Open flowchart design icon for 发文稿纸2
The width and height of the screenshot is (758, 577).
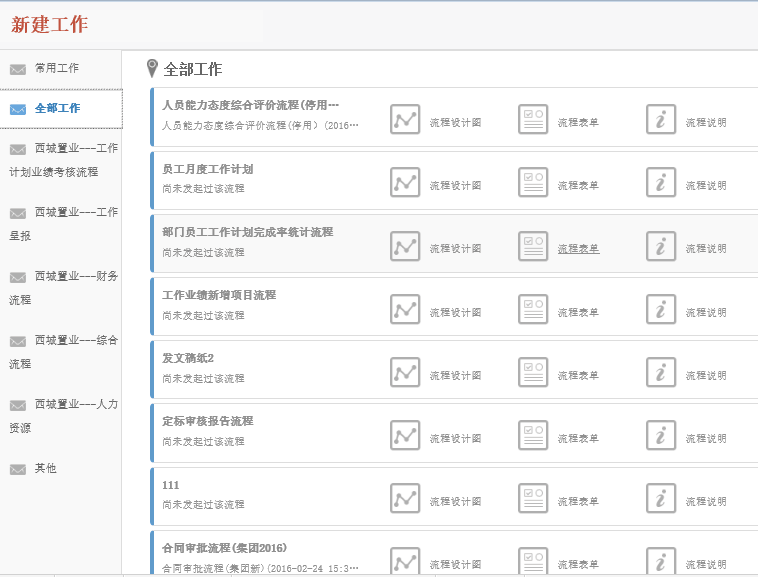point(404,372)
